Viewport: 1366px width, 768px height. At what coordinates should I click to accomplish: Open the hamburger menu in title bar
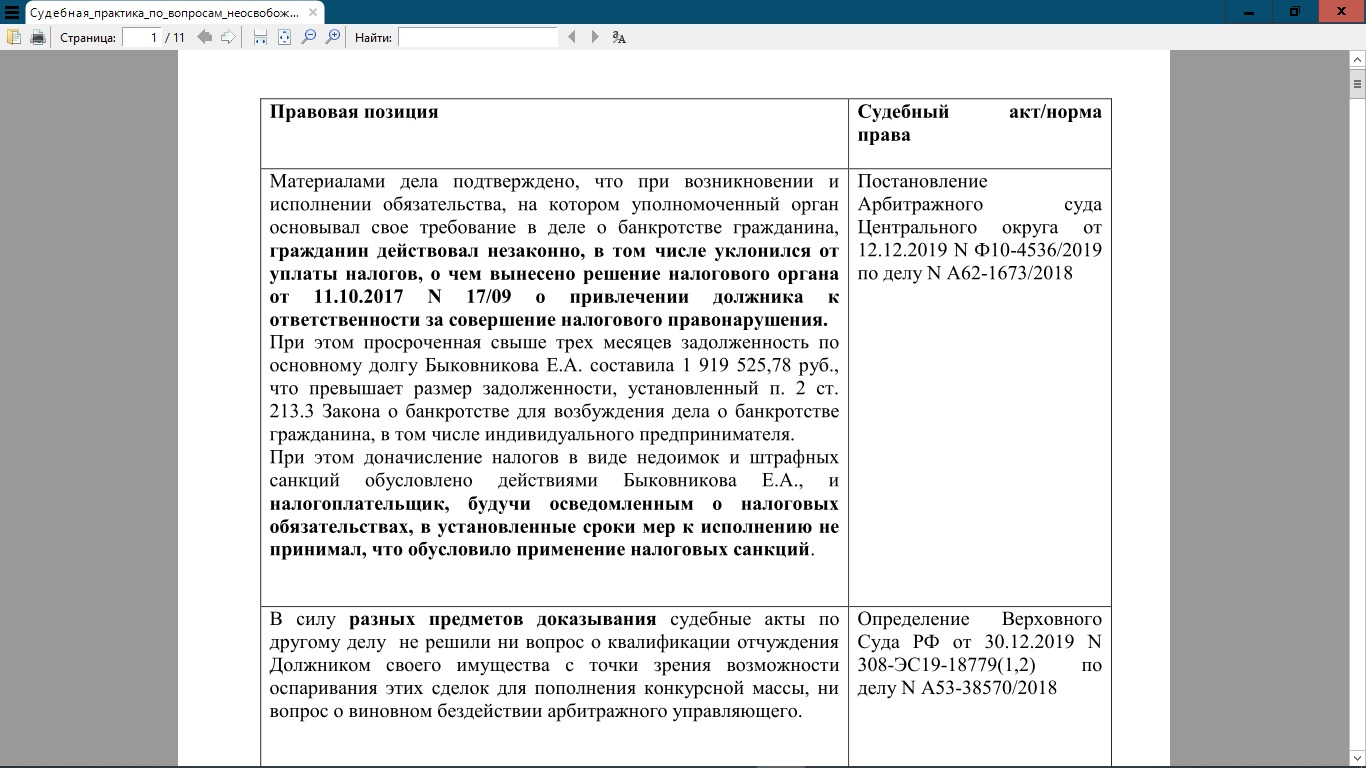[x=12, y=12]
